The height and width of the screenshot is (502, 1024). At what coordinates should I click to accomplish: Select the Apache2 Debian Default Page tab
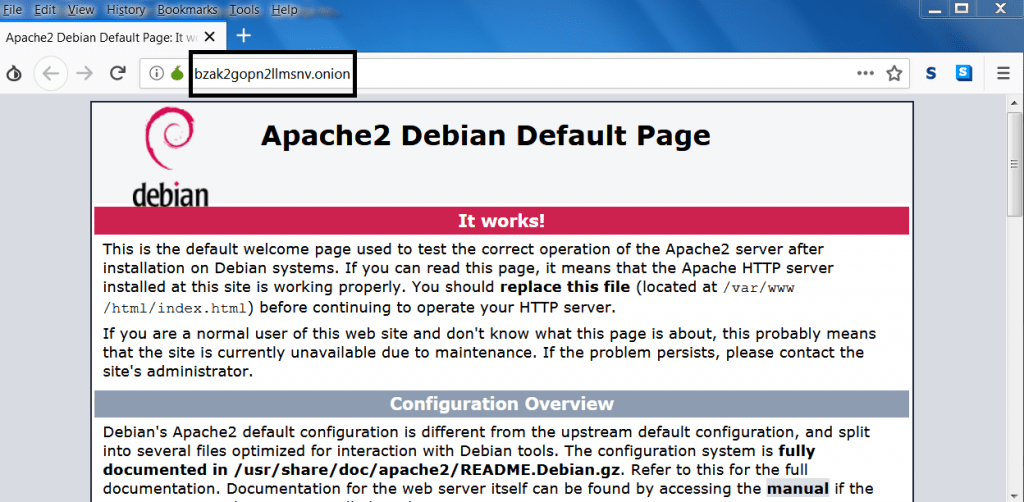click(x=113, y=37)
